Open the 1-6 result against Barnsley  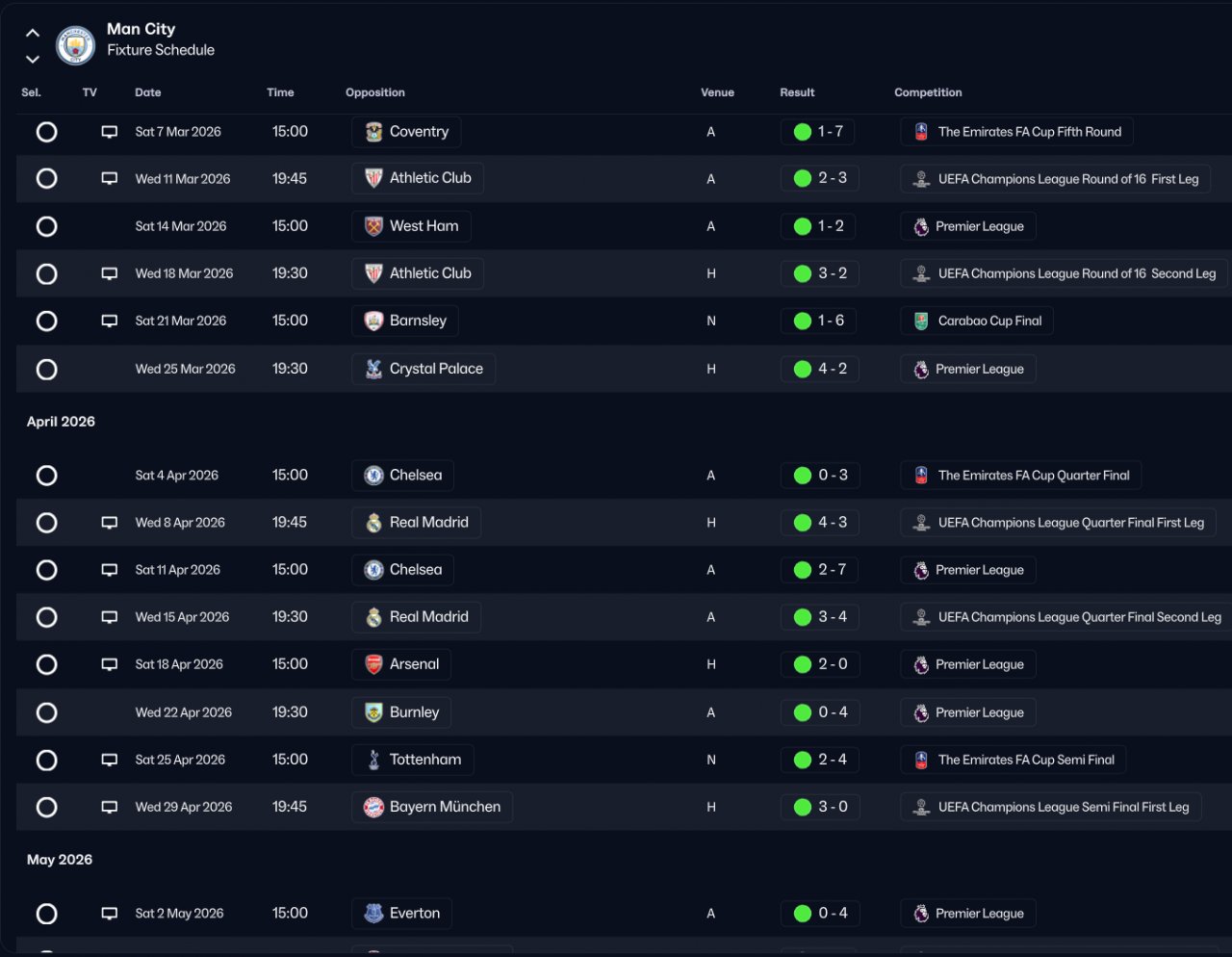(x=819, y=321)
